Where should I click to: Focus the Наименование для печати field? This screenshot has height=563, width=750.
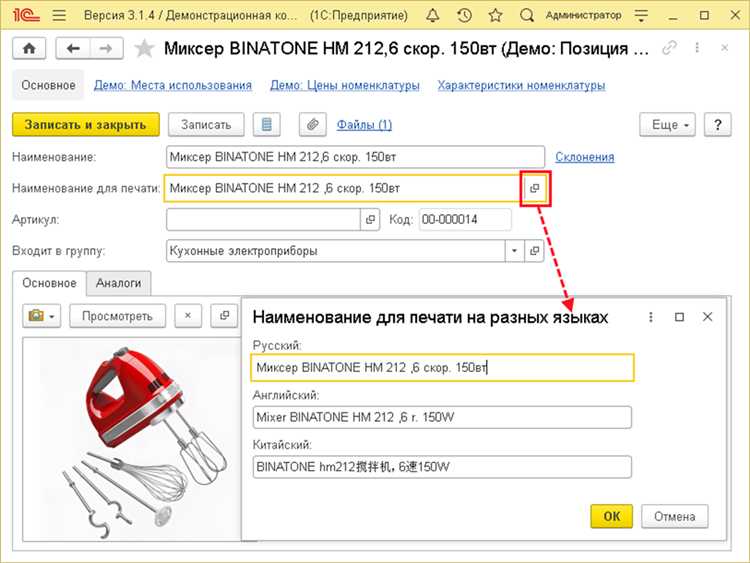click(344, 188)
